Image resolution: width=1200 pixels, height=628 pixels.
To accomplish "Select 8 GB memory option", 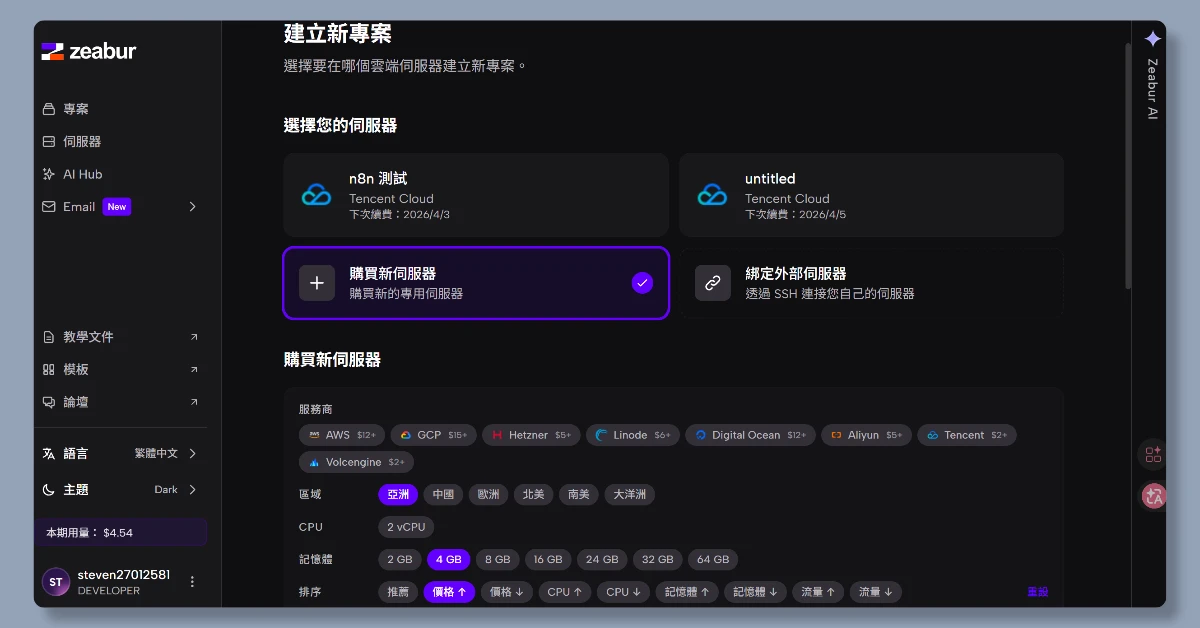I will [497, 560].
